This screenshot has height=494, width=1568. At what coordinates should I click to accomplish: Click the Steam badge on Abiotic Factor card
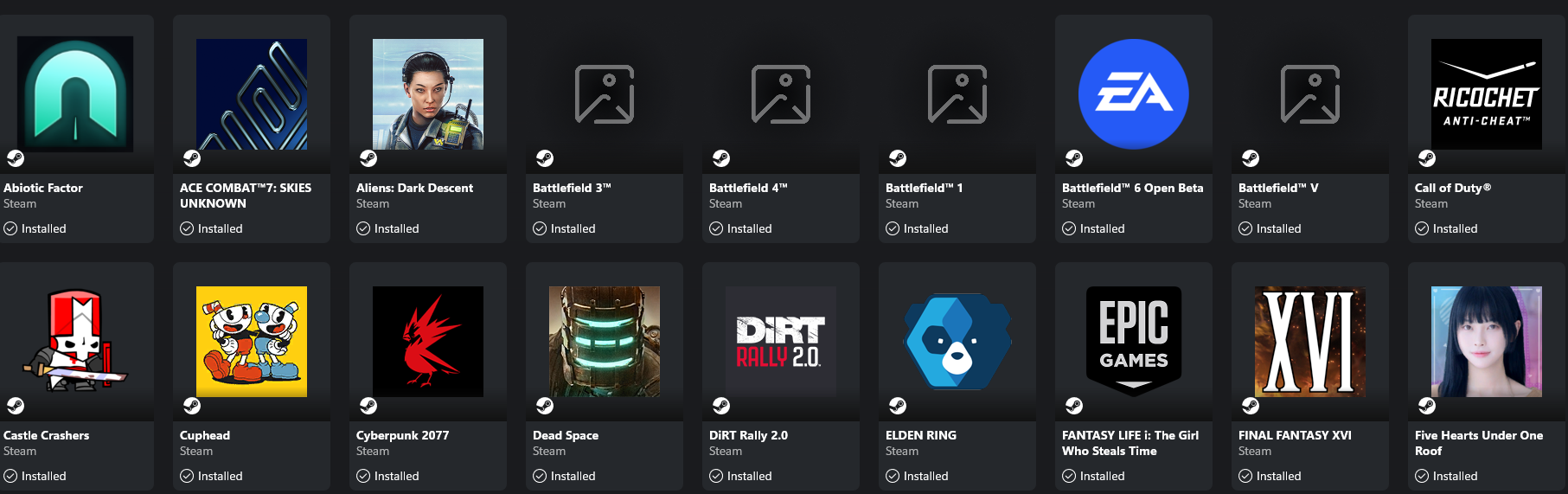coord(16,158)
